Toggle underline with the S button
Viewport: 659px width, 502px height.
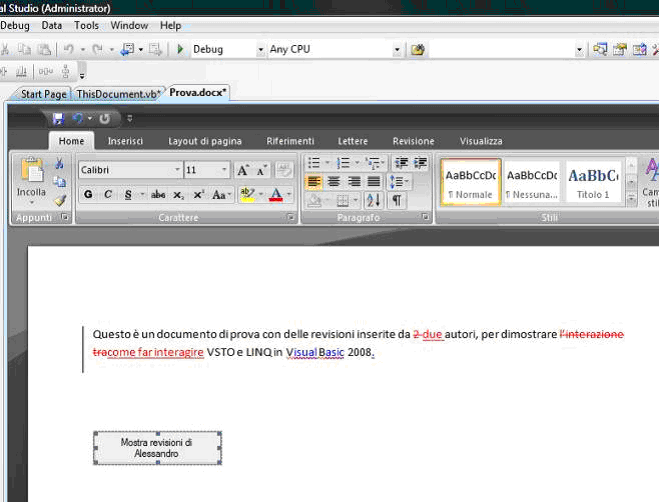point(128,194)
